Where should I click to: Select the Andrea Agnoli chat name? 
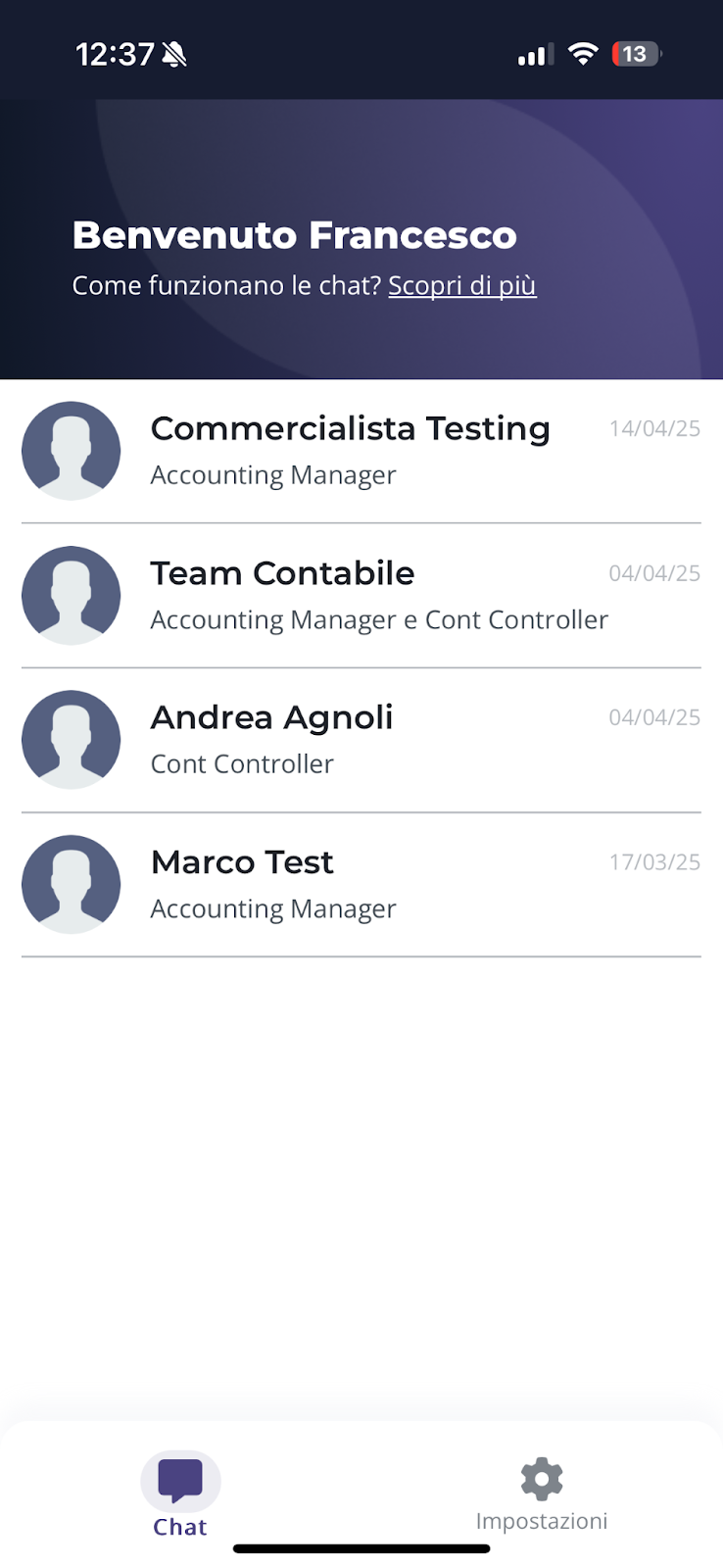[271, 717]
